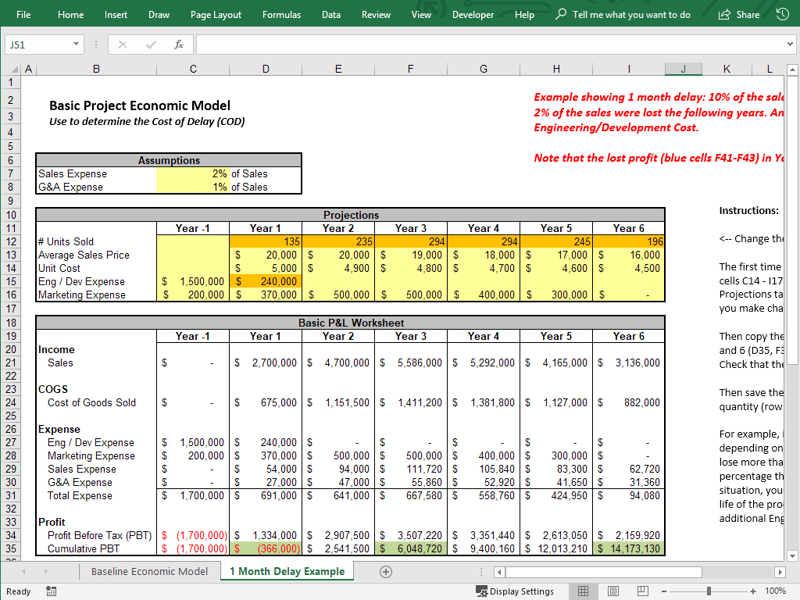800x600 pixels.
Task: Click Year 4 Total Expense 558,760
Action: pos(484,495)
